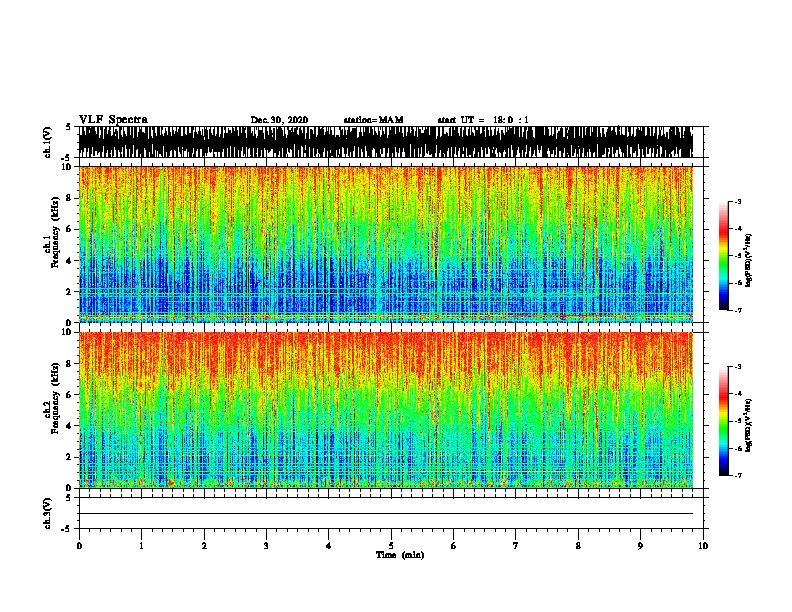
Task: Click the "-7" tick on ch.1 color bar
Action: 738,310
